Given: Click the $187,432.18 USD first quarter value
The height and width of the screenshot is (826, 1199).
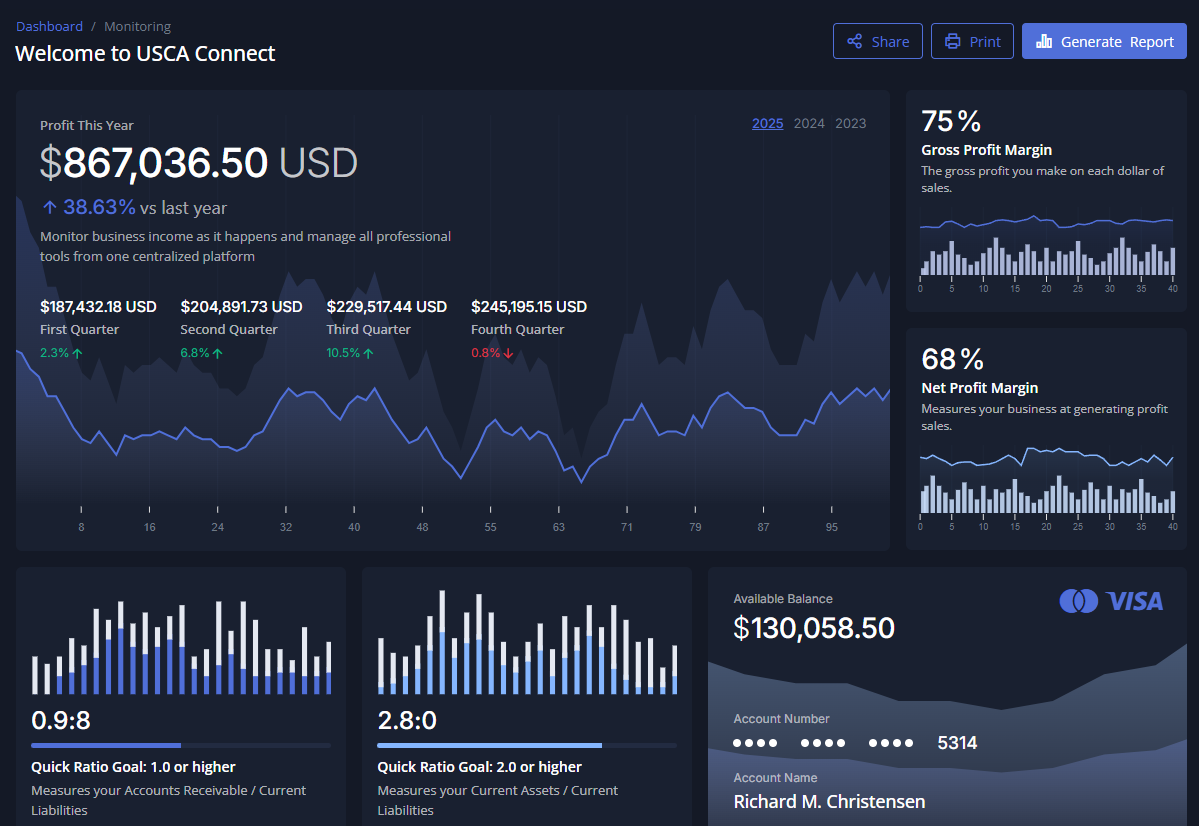Looking at the screenshot, I should pyautogui.click(x=98, y=307).
